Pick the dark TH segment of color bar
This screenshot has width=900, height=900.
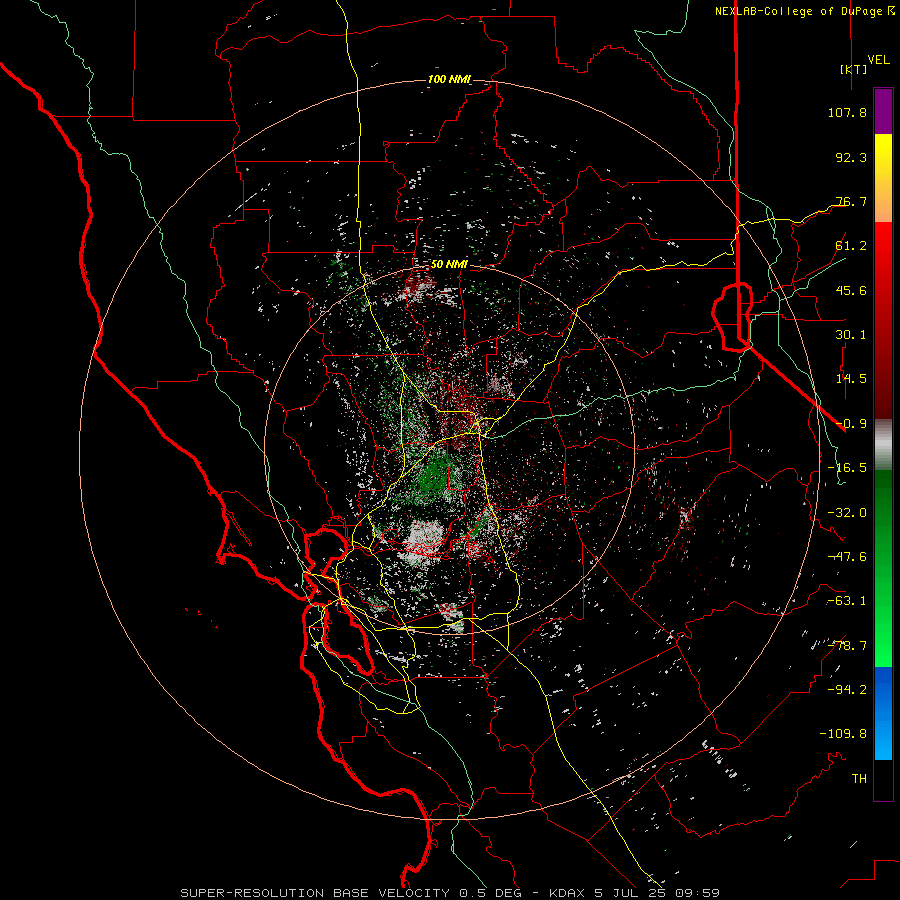point(883,780)
